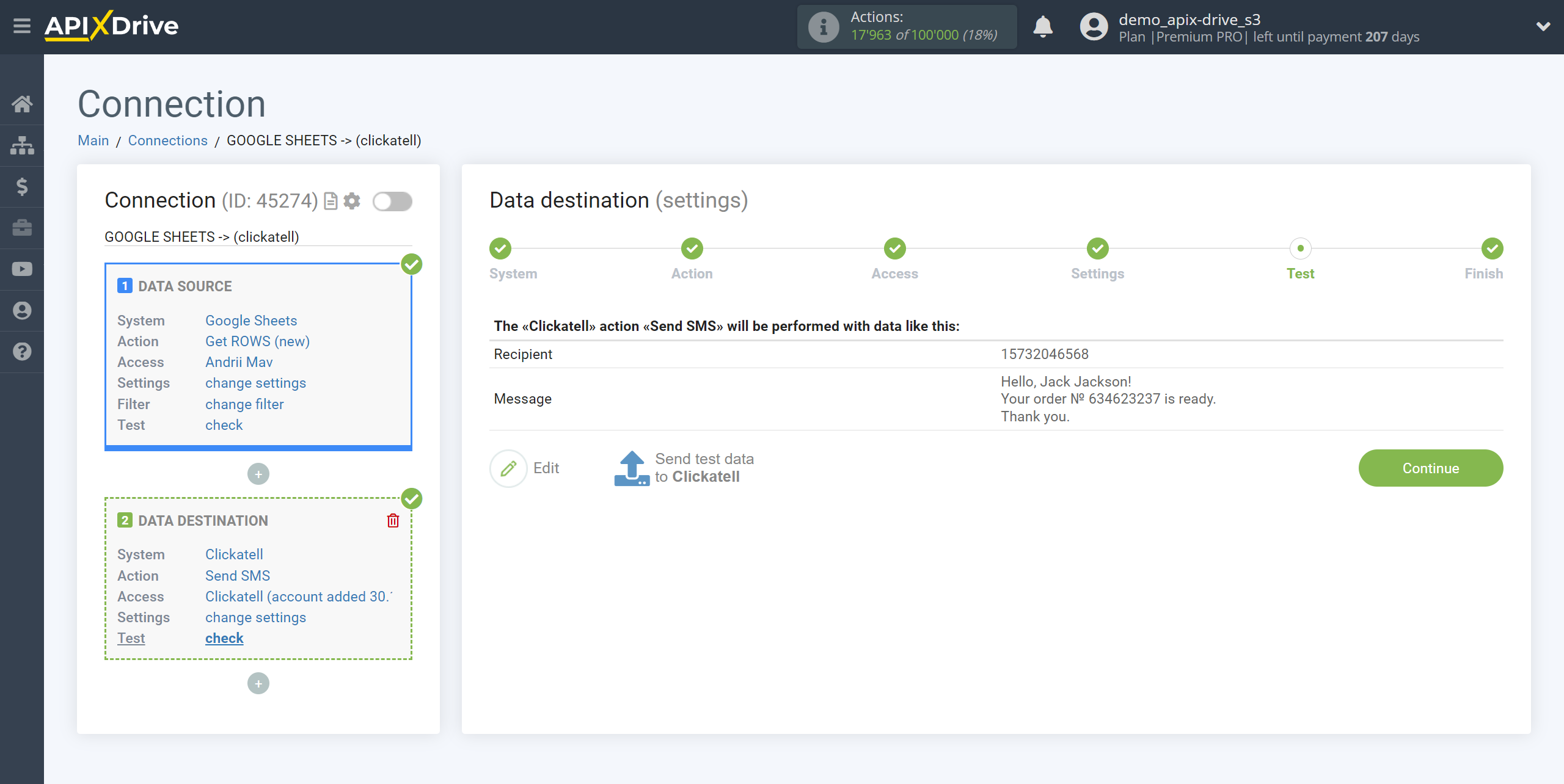
Task: Click the Edit label
Action: coord(546,468)
